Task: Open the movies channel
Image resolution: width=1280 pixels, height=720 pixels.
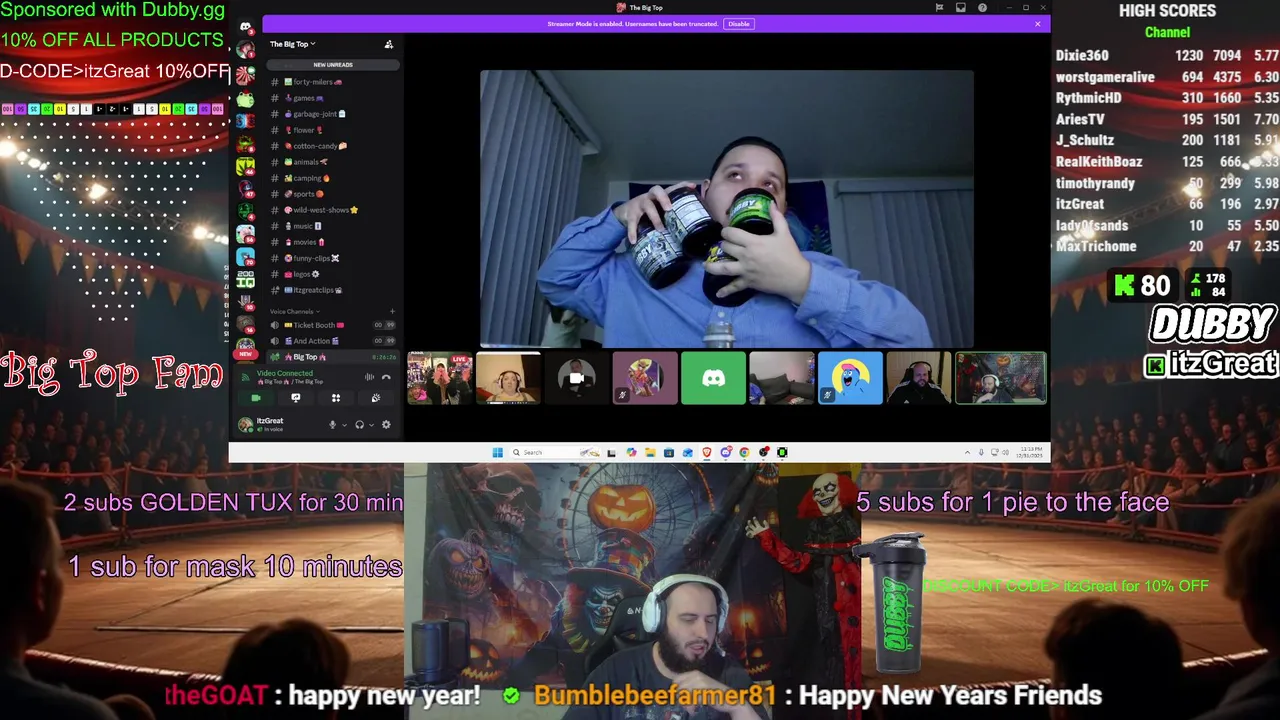Action: [x=334, y=242]
